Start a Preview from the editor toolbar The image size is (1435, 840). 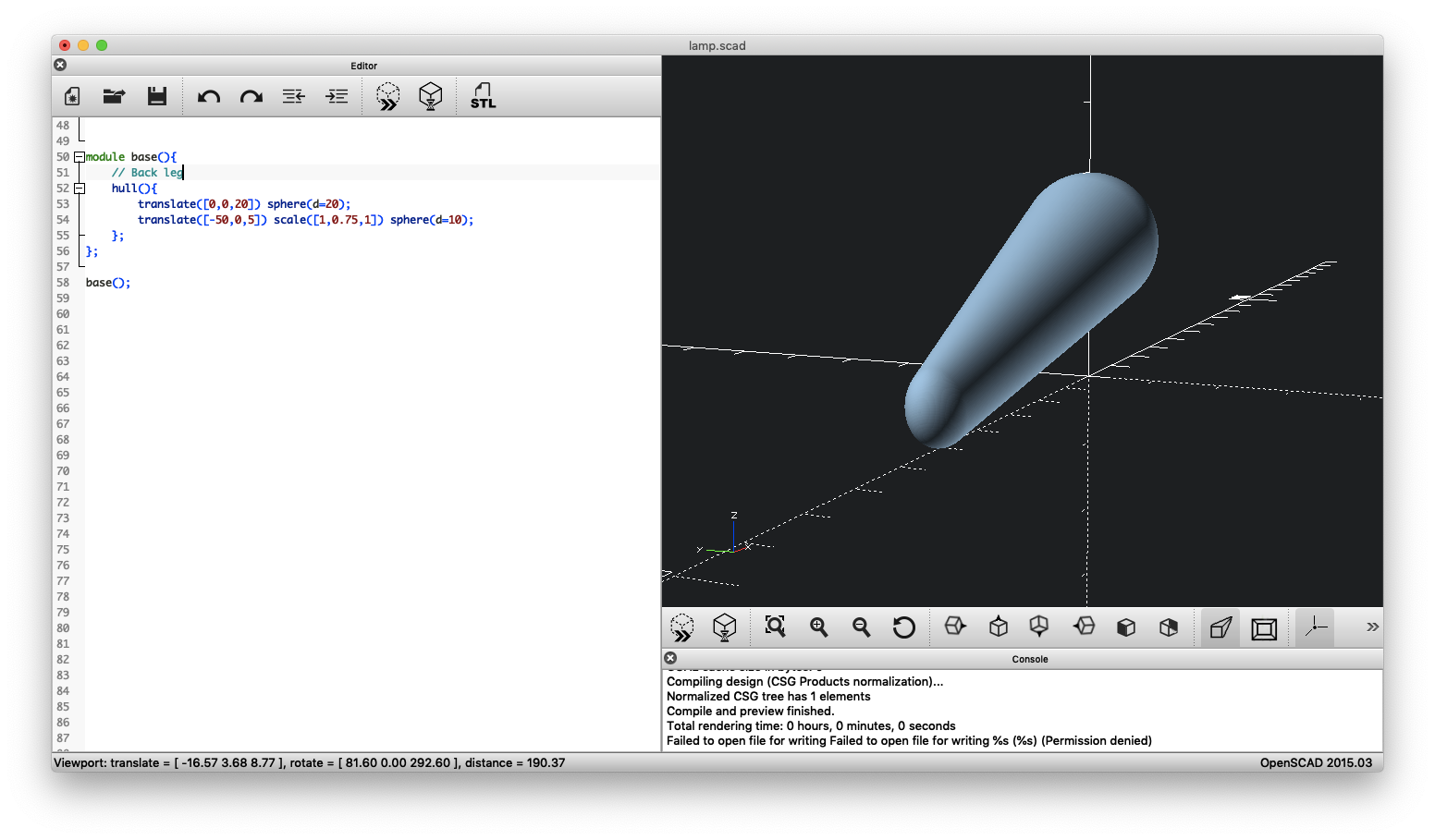click(387, 95)
